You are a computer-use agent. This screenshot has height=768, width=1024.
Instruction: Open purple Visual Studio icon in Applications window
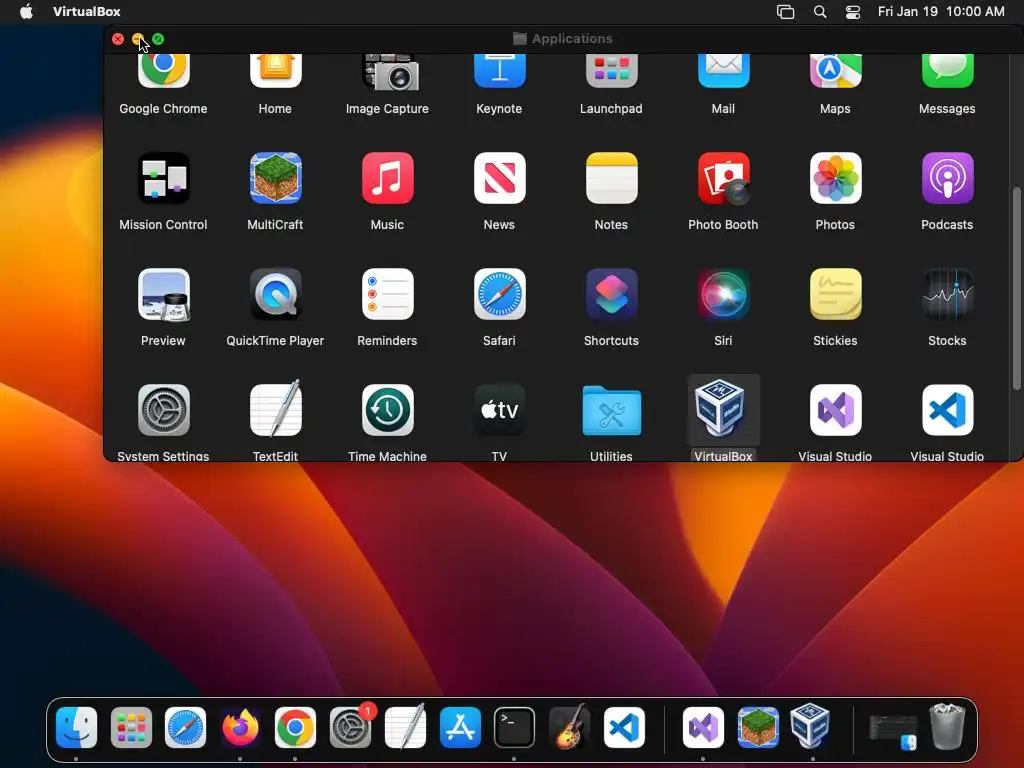tap(835, 410)
